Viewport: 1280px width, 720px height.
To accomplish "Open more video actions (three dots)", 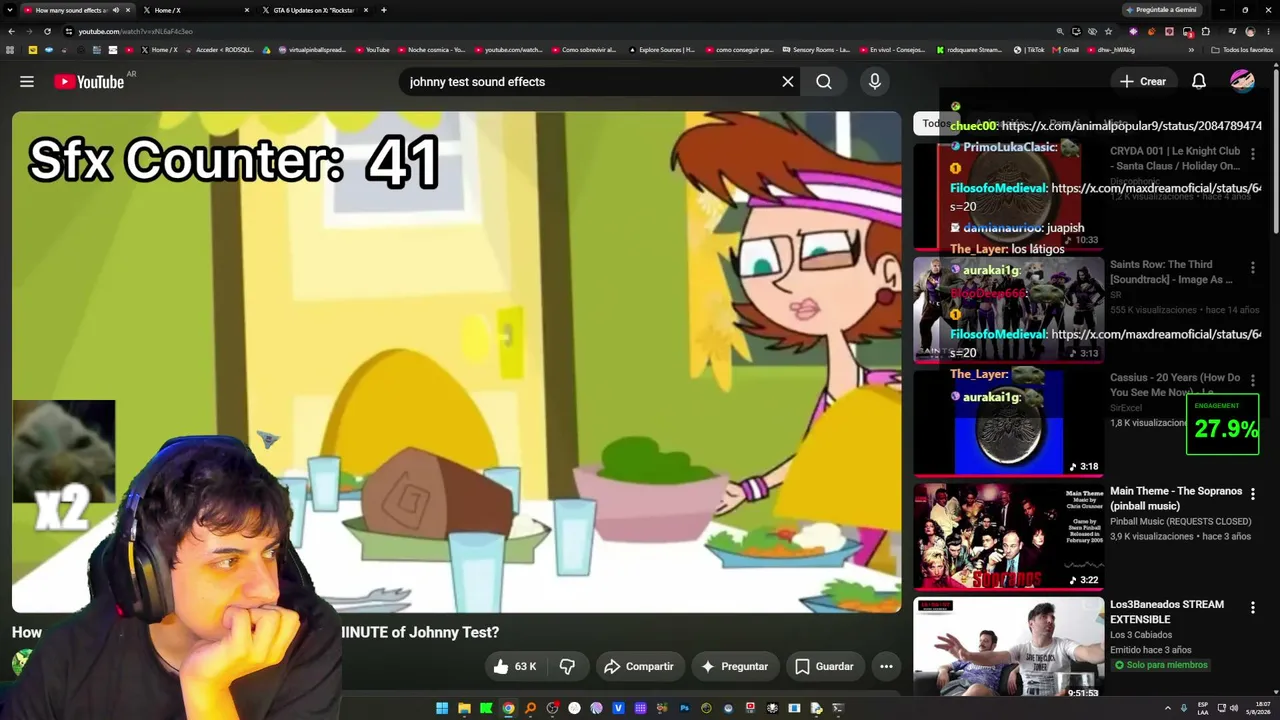I will tap(886, 667).
